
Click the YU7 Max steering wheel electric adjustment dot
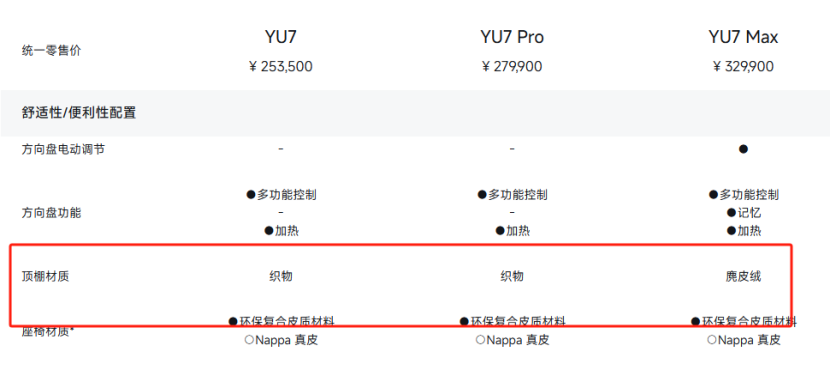(743, 149)
